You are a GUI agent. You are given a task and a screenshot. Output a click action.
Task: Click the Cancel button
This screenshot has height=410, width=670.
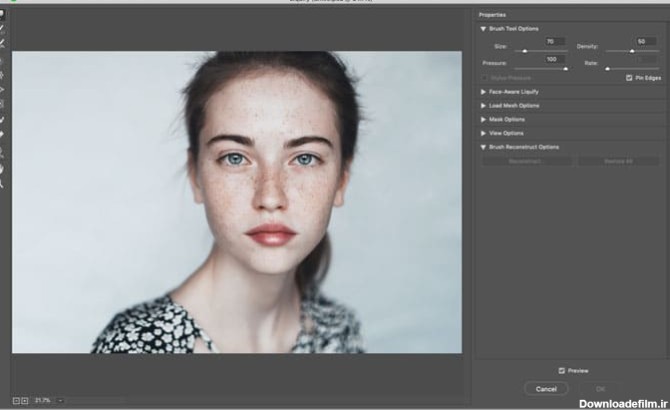pyautogui.click(x=546, y=388)
